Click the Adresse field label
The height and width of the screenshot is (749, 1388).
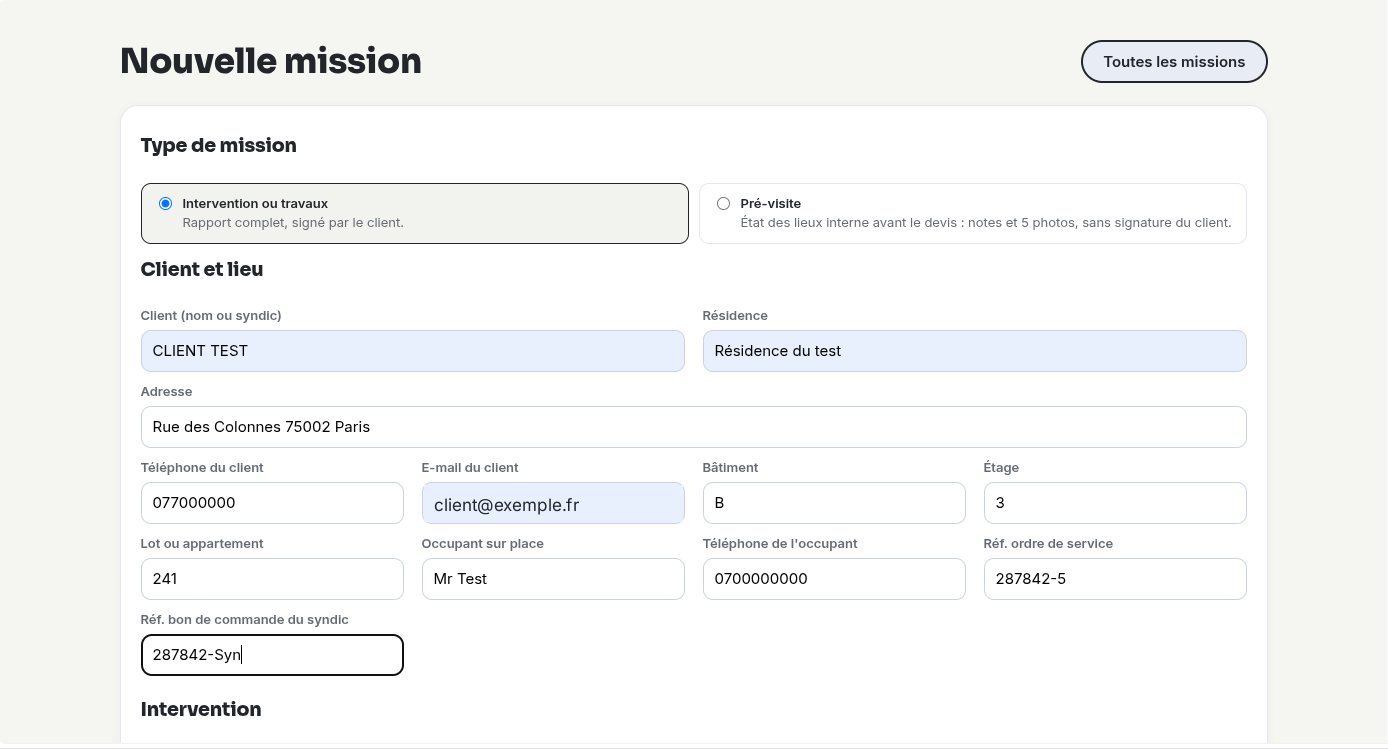click(x=166, y=392)
